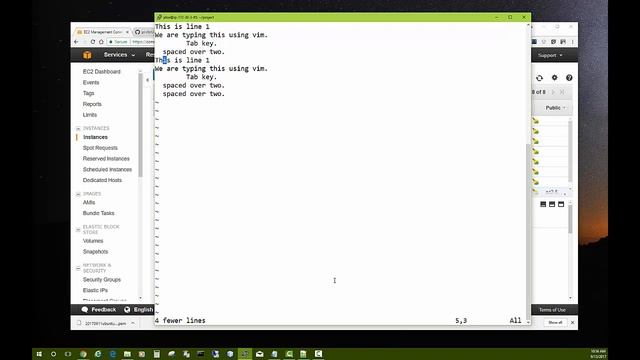
Task: Open the Windows Start menu
Action: coord(39,354)
